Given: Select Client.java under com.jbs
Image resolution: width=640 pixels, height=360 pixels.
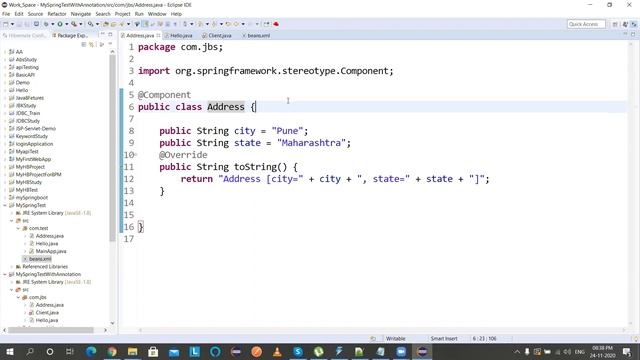Looking at the screenshot, I should 47,313.
